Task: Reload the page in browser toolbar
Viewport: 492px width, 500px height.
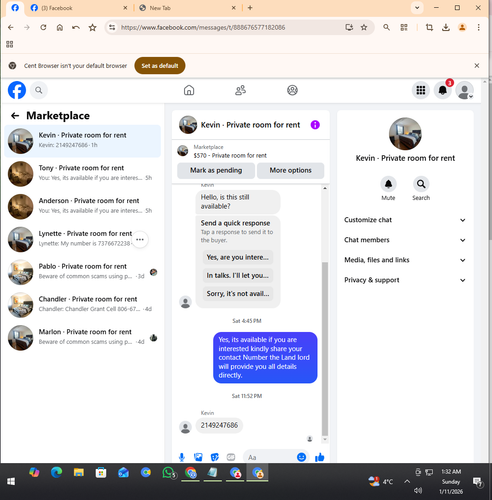Action: [x=43, y=27]
